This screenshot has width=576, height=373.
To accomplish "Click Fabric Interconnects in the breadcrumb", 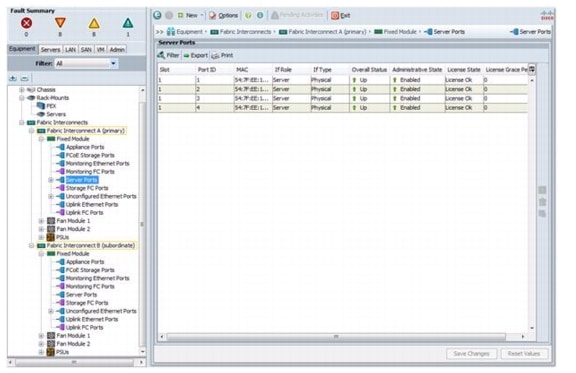I will tap(241, 32).
